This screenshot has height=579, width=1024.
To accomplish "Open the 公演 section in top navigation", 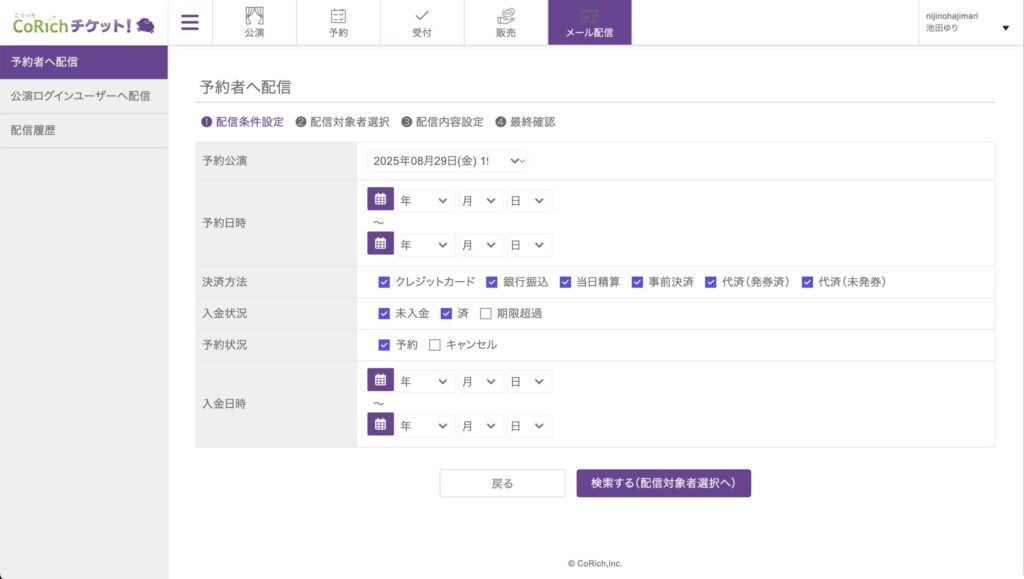I will click(x=254, y=22).
